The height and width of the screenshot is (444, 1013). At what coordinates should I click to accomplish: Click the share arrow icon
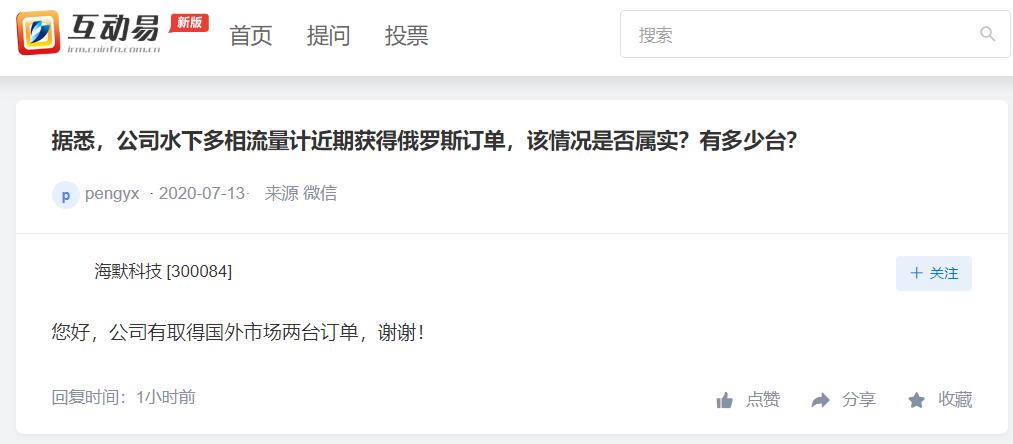click(x=820, y=401)
